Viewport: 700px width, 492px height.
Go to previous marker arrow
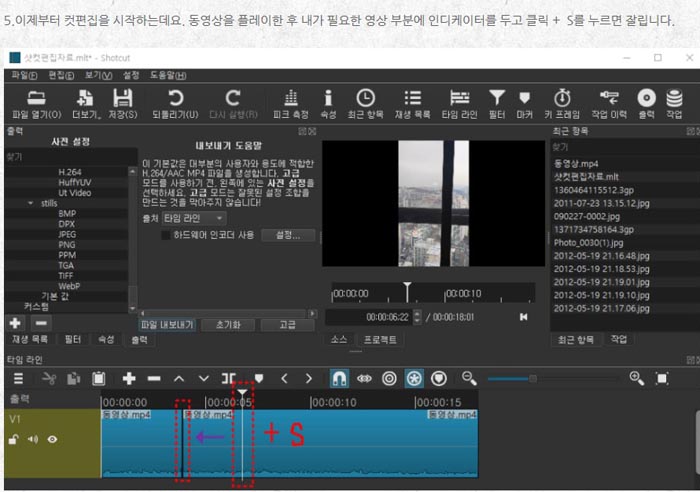click(x=284, y=379)
